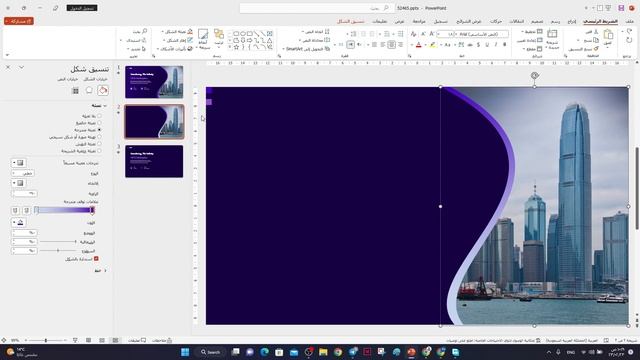Click the Format Painter brush icon
640x360 pixels.
(596, 49)
